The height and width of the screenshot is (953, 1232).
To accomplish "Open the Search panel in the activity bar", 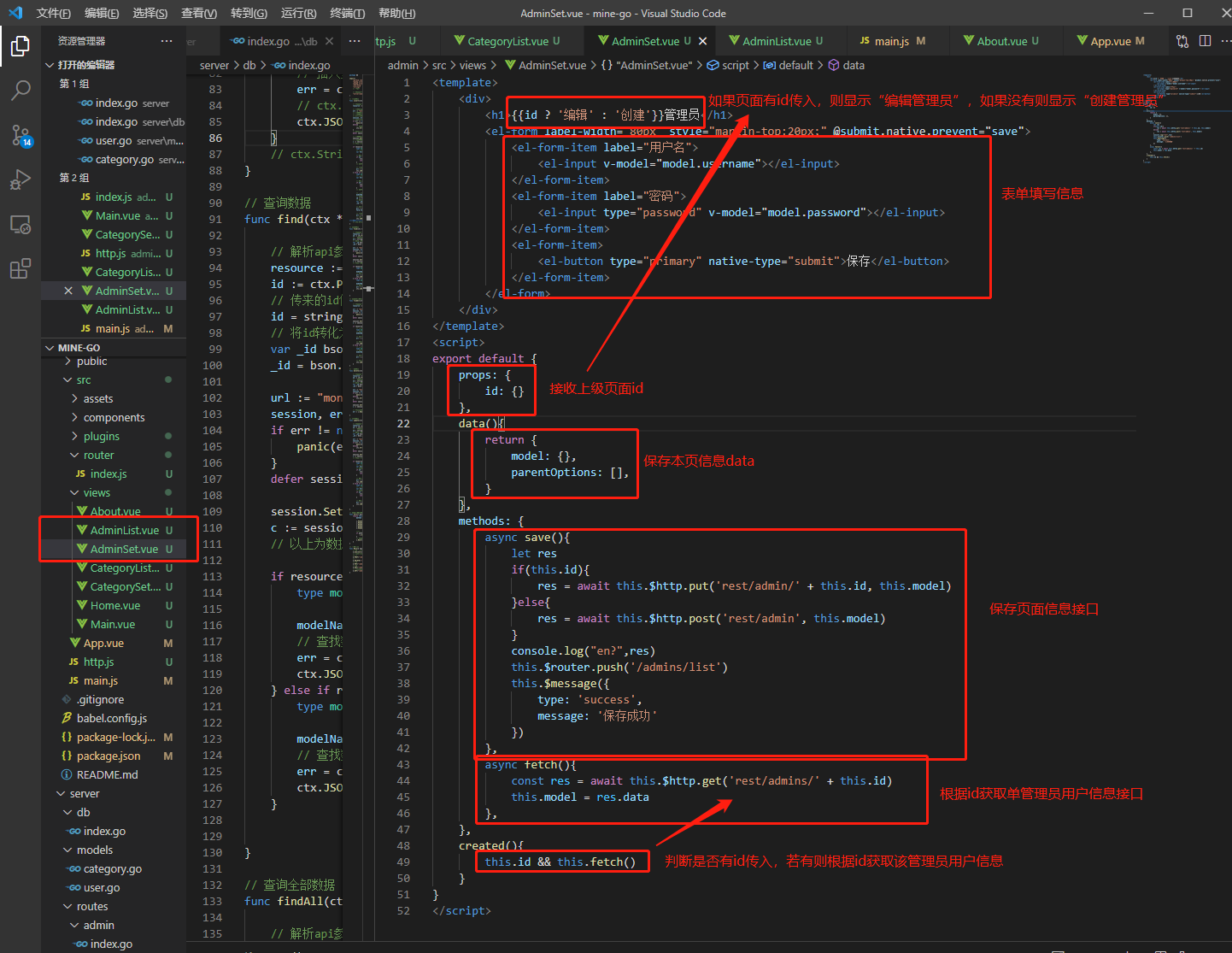I will (x=21, y=91).
